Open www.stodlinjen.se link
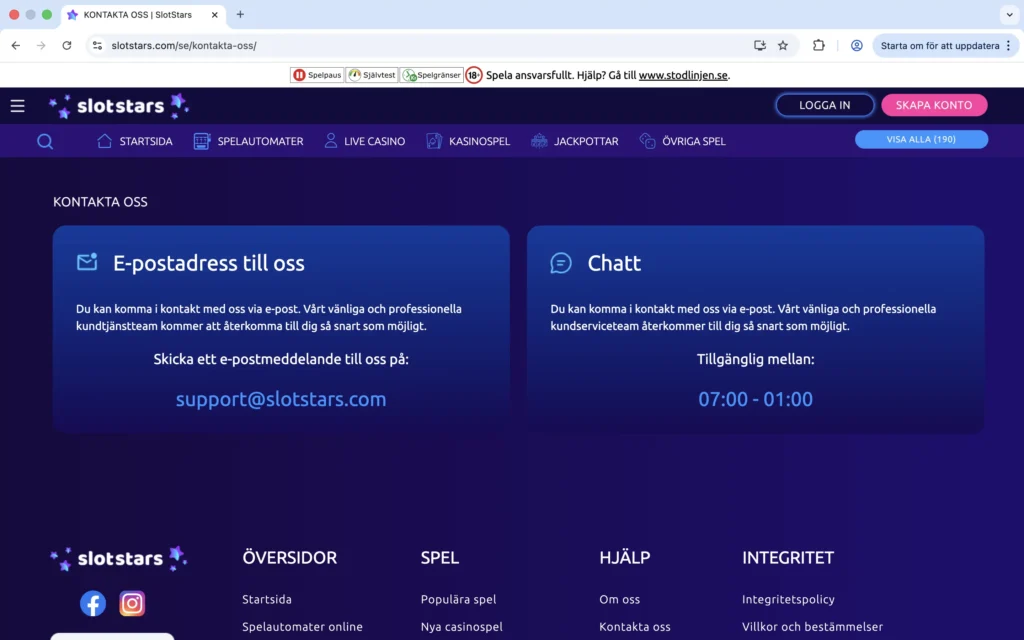This screenshot has width=1024, height=640. tap(683, 75)
